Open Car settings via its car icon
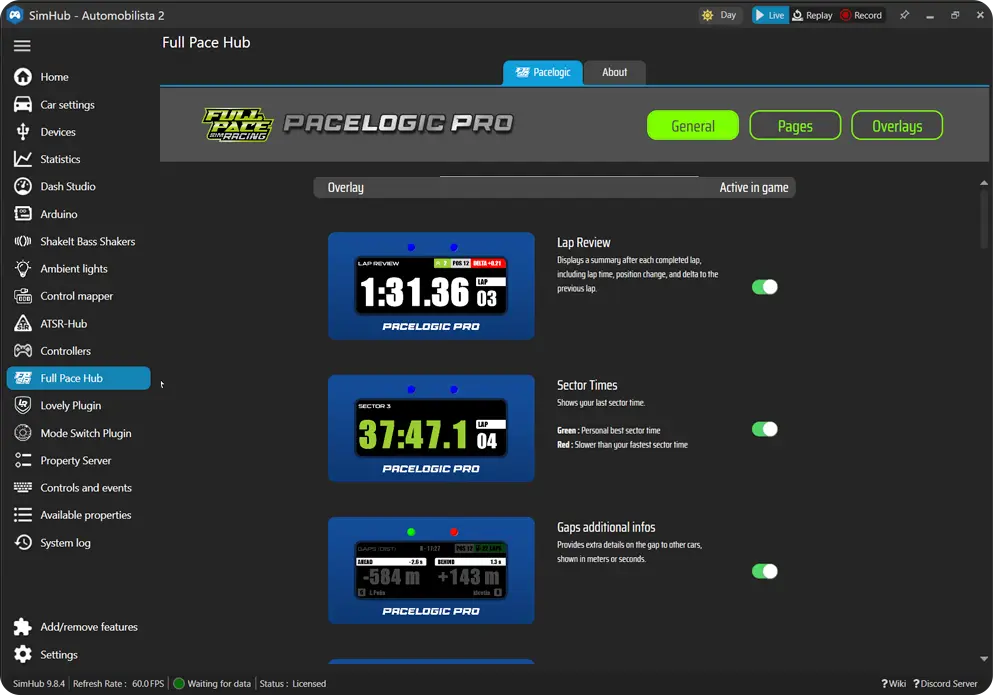The height and width of the screenshot is (695, 993). 23,105
